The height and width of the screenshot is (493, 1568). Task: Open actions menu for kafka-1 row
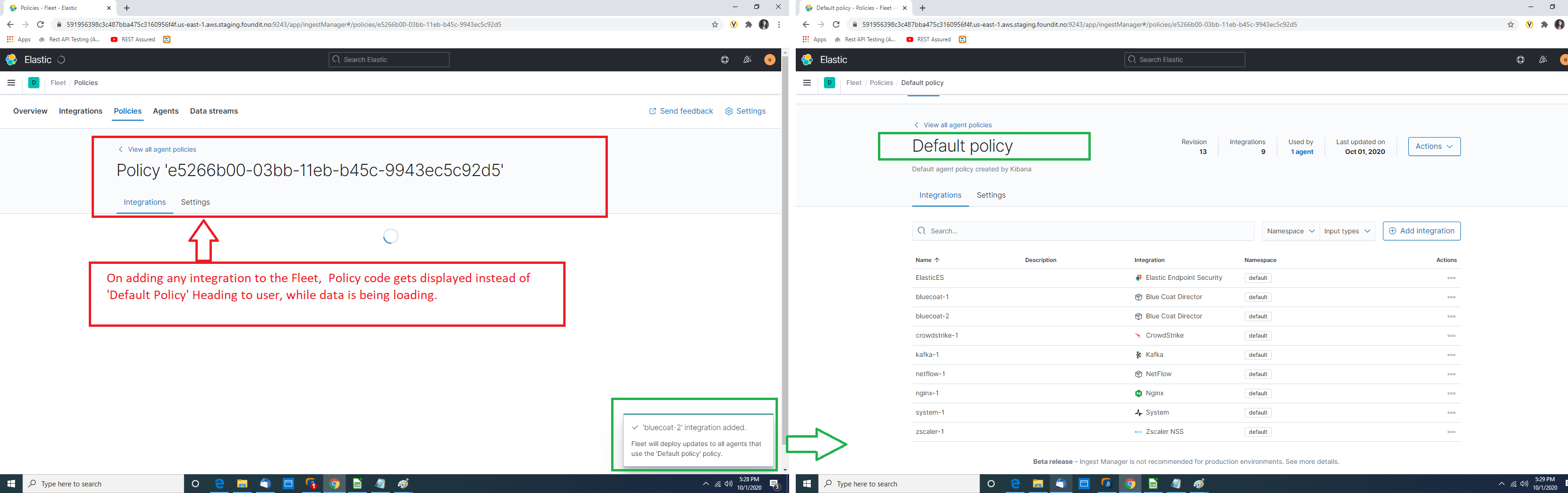[x=1451, y=355]
